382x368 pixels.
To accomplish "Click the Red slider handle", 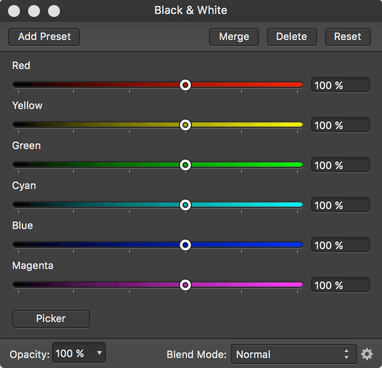I will [x=185, y=85].
